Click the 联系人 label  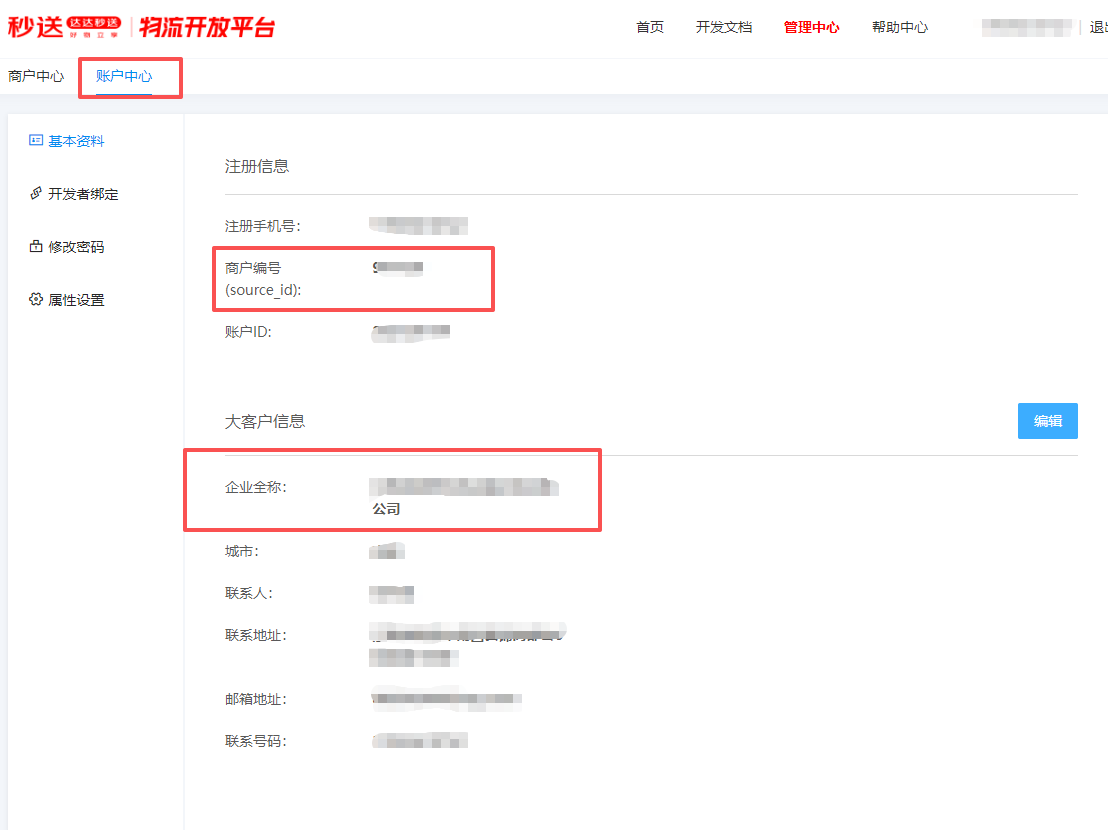248,593
